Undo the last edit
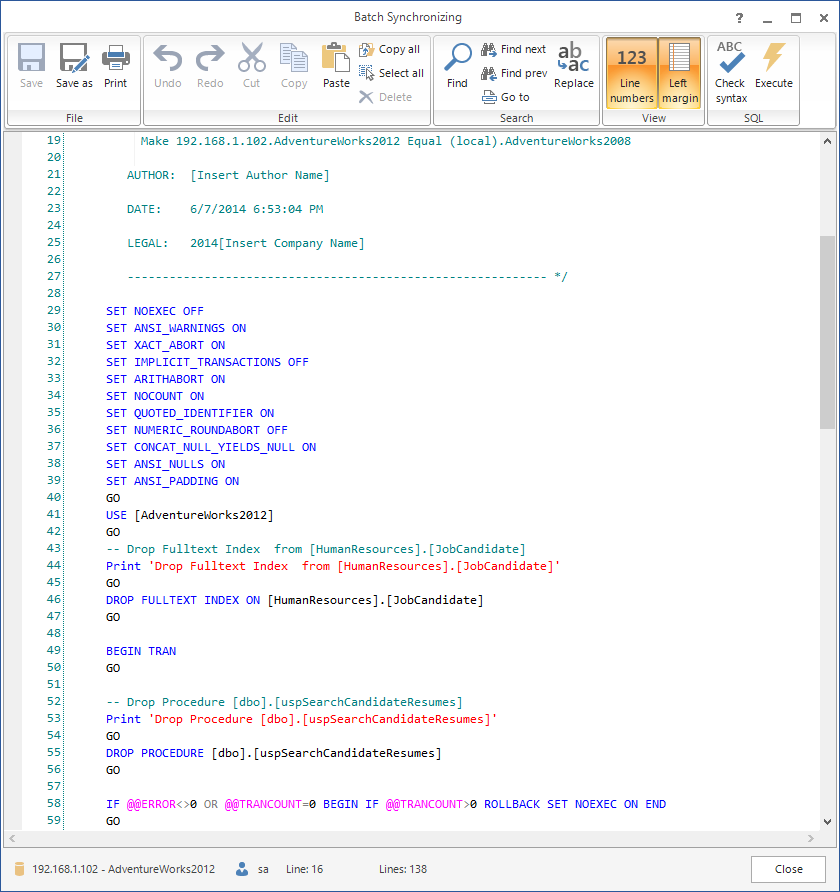 [x=168, y=65]
